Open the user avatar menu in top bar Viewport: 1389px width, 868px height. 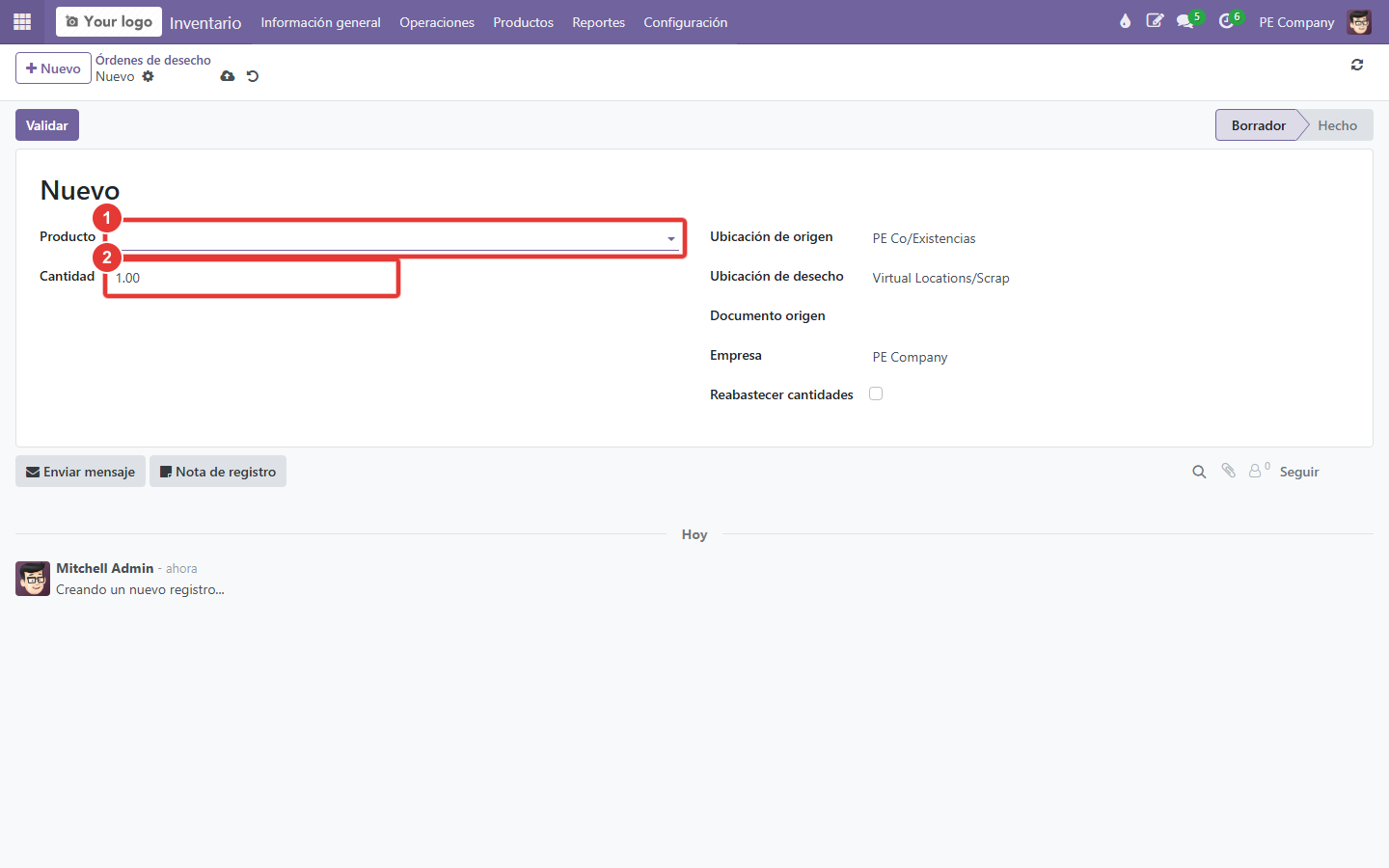(1359, 22)
